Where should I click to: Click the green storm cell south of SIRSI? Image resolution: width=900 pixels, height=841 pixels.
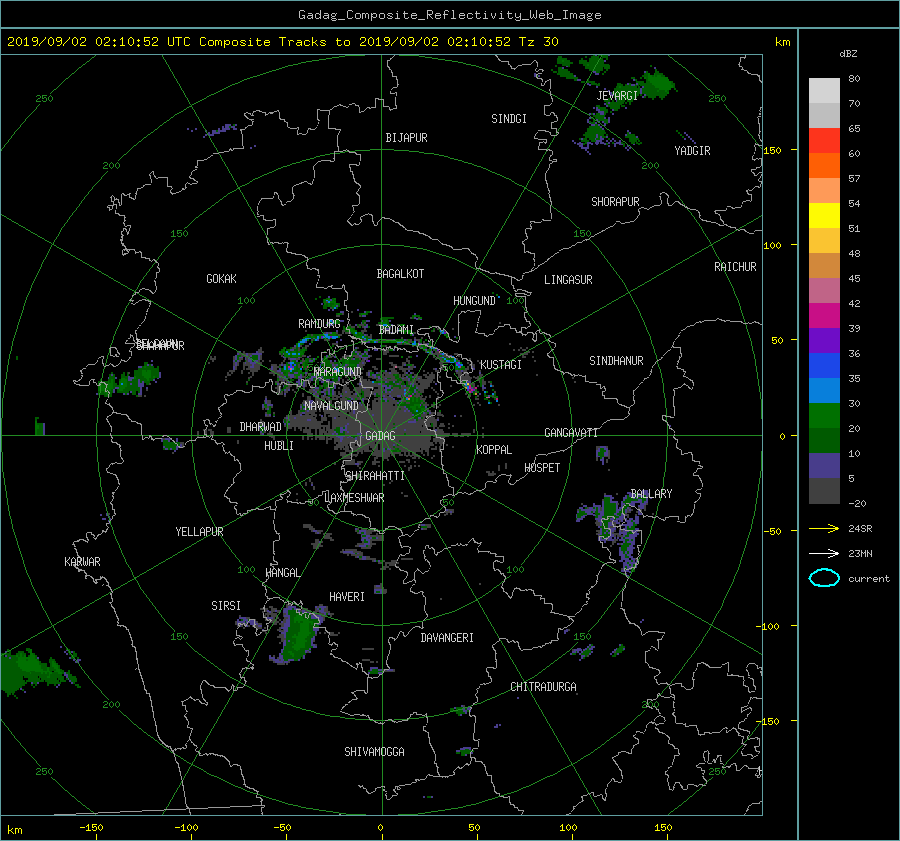point(298,636)
